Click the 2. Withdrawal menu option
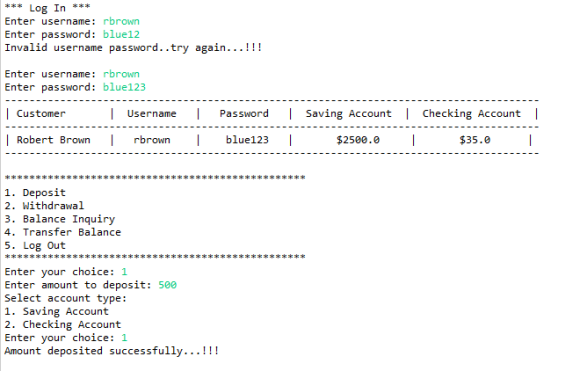Viewport: 580px width, 371px height. (x=44, y=206)
